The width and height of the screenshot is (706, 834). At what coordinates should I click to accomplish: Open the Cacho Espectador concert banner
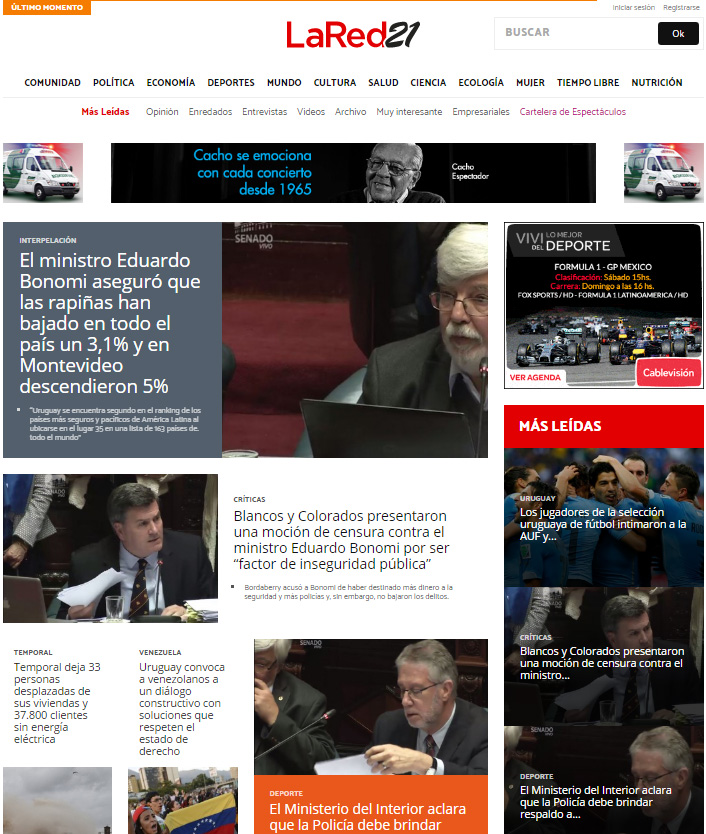353,173
